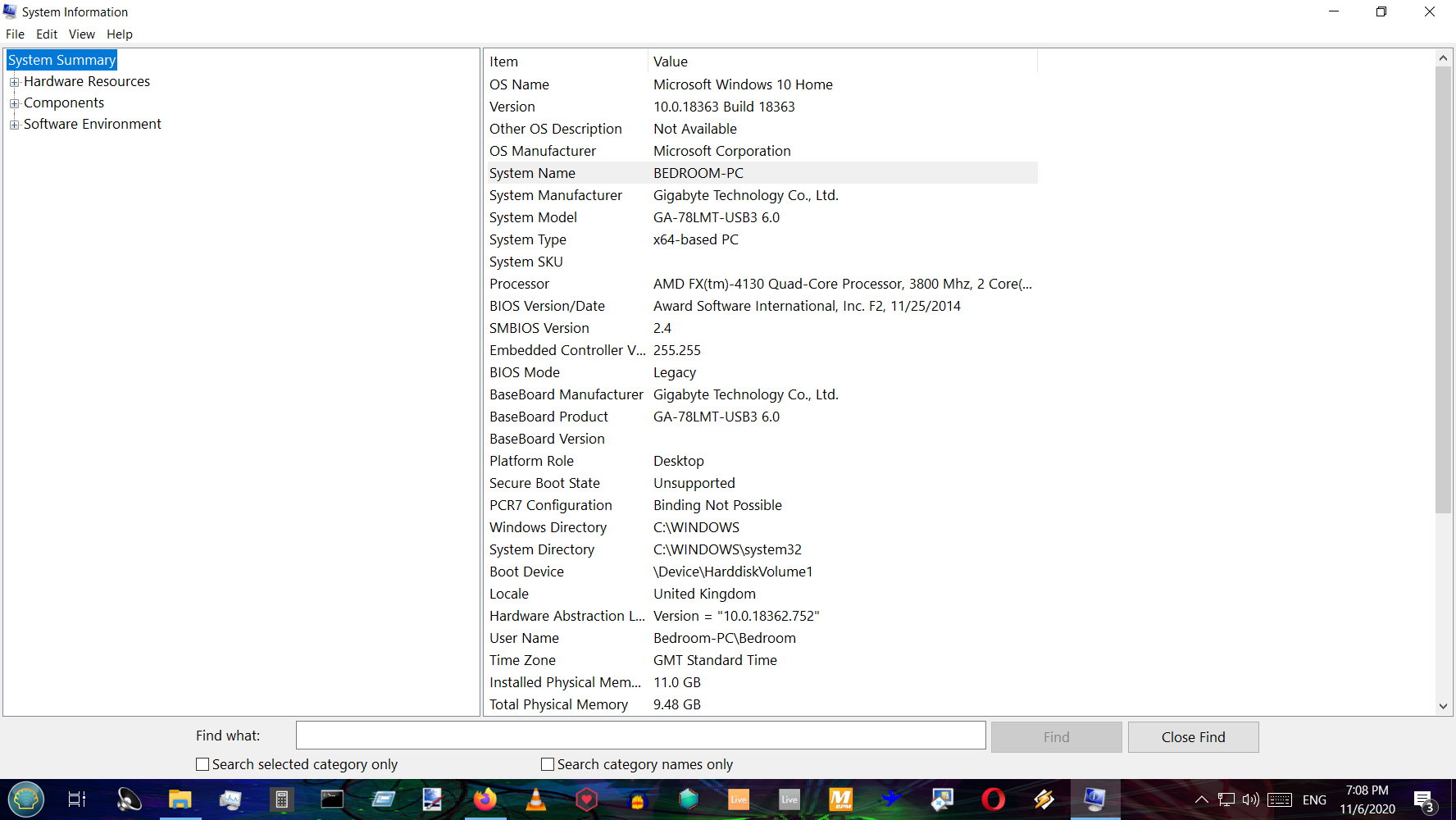Open the Help menu
The image size is (1456, 820).
[x=120, y=34]
